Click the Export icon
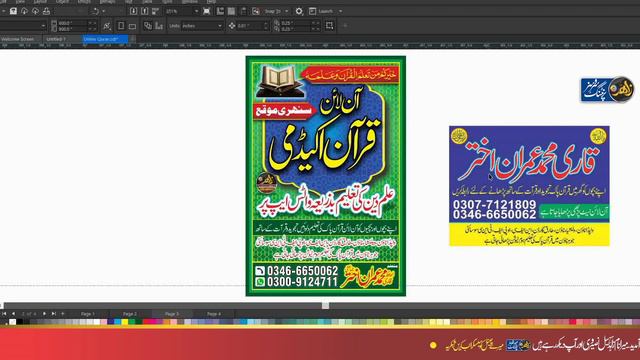This screenshot has width=640, height=360. pyautogui.click(x=144, y=11)
